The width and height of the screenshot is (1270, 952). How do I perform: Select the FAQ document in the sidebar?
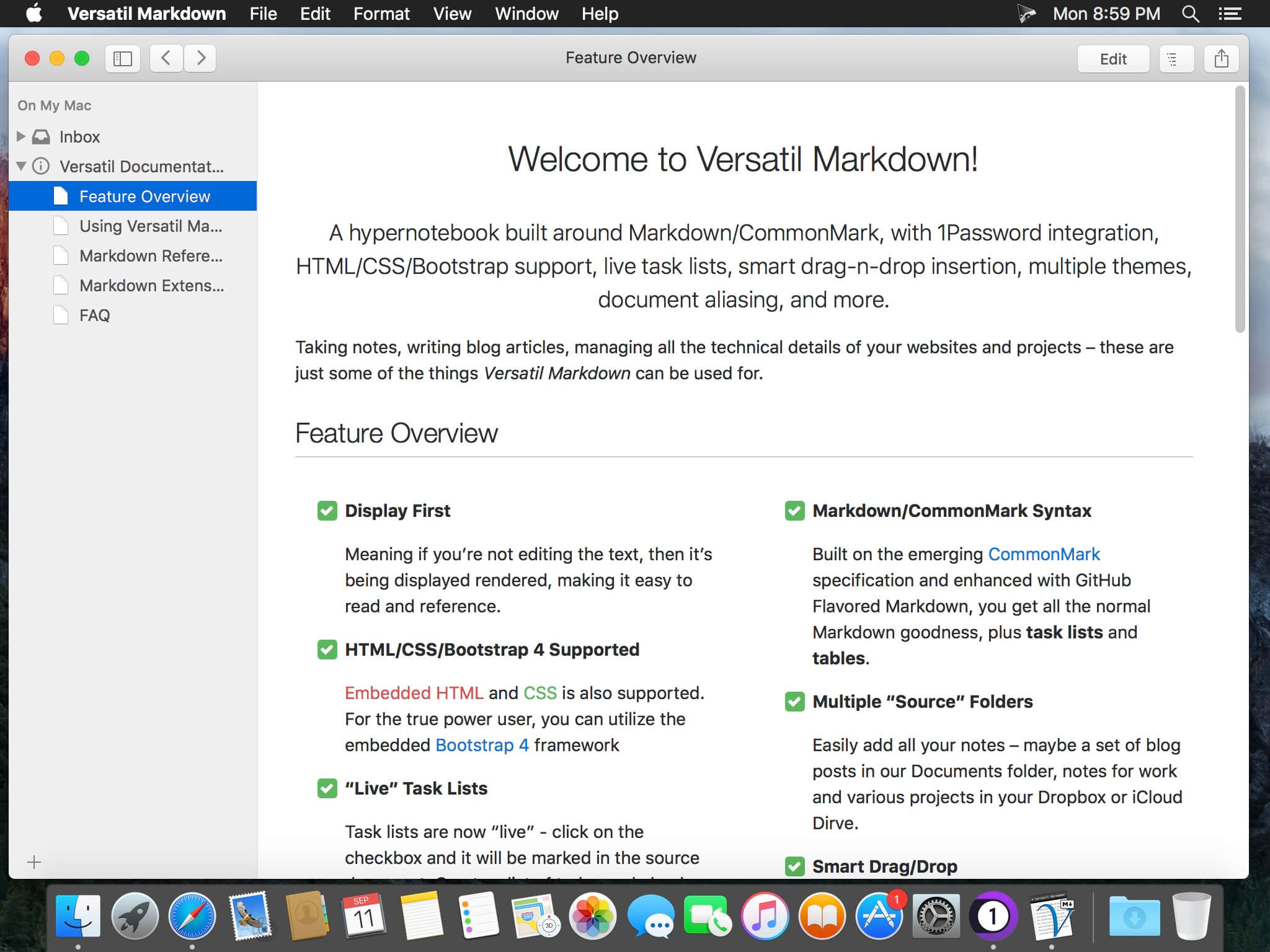point(94,315)
